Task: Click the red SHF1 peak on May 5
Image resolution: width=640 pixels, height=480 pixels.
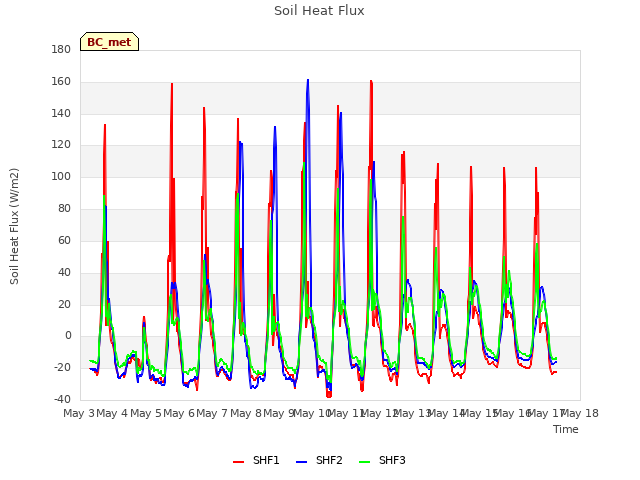Action: (172, 84)
